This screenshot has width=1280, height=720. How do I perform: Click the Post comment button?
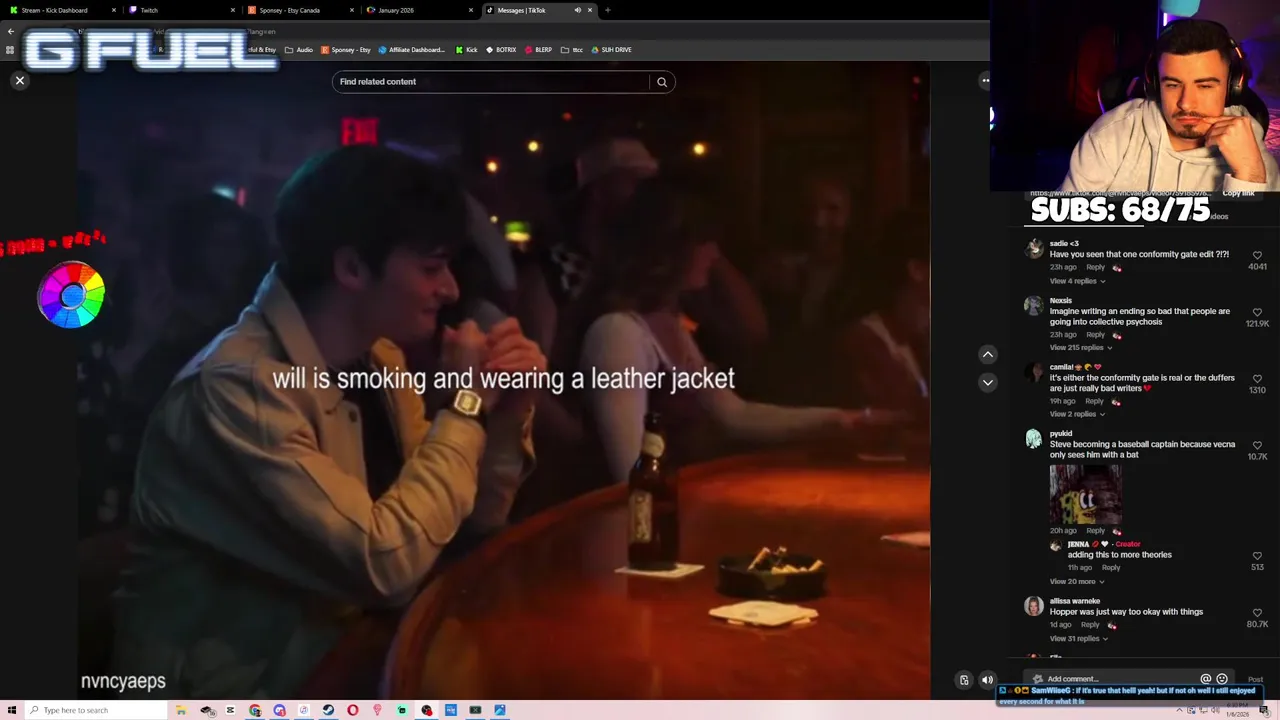(1255, 680)
